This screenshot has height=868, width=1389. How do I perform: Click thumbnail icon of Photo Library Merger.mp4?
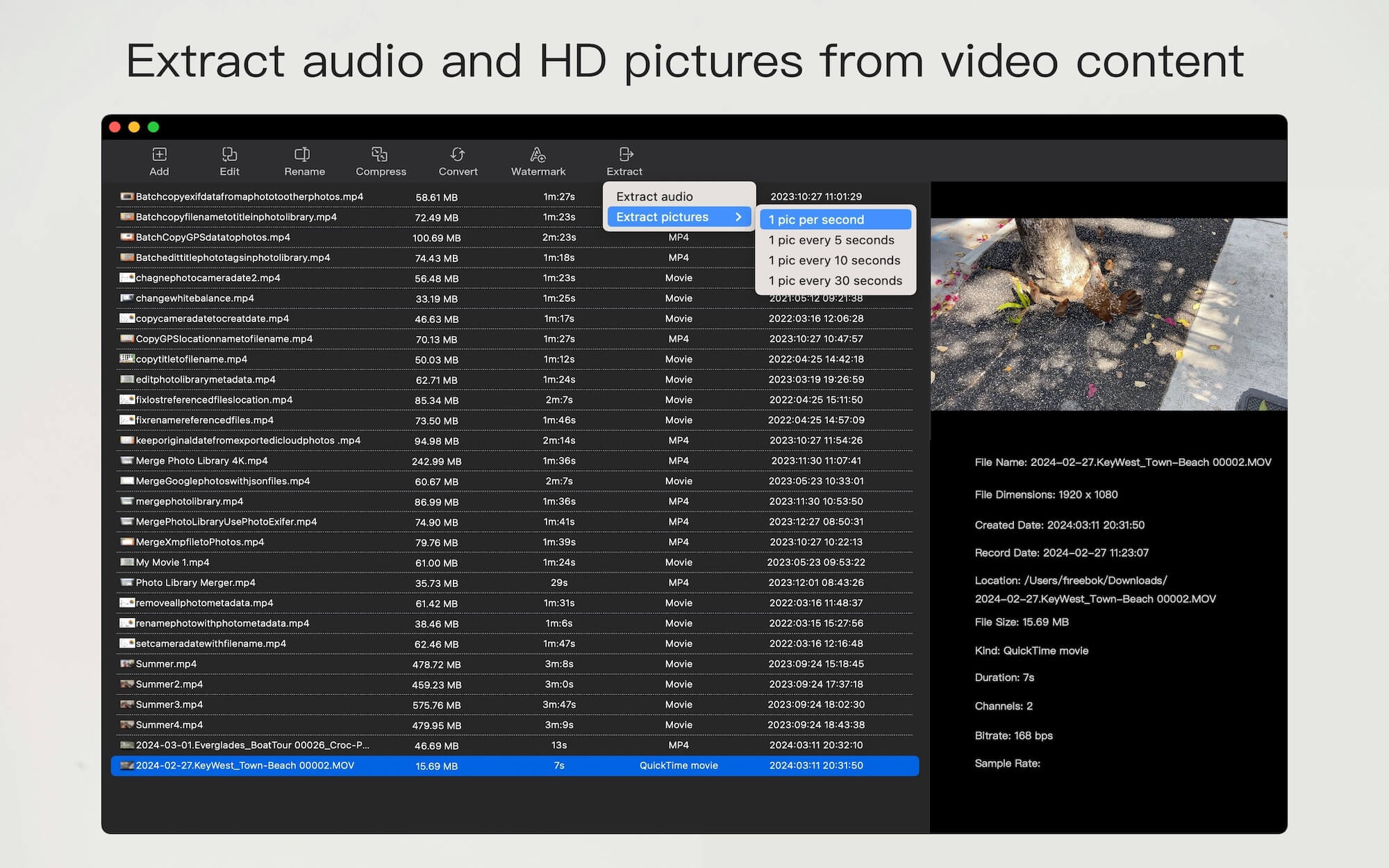tap(127, 582)
